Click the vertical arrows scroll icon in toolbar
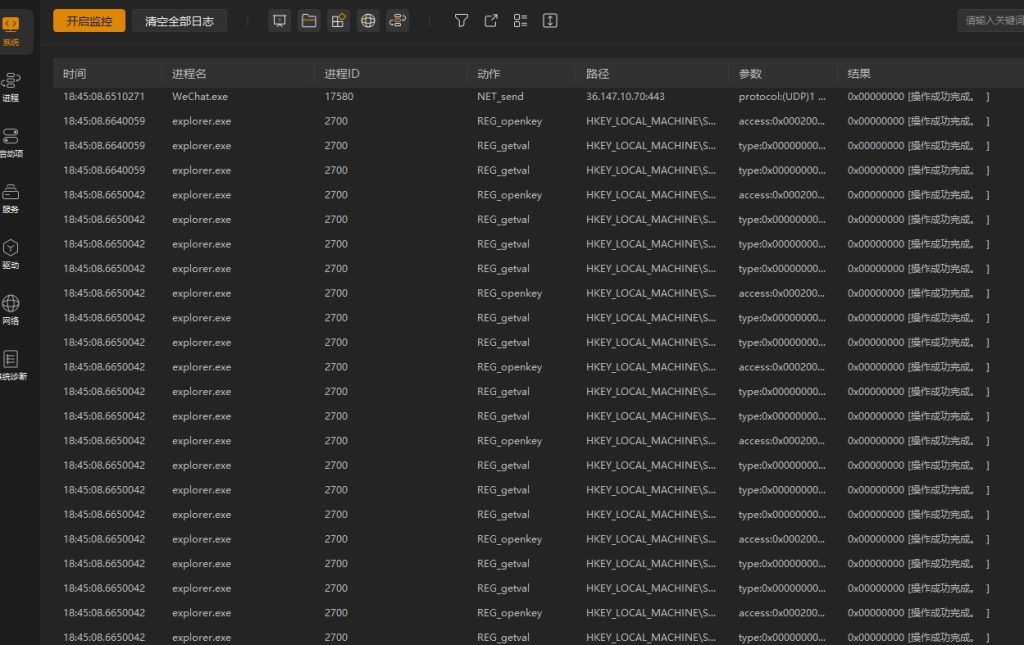Image resolution: width=1024 pixels, height=645 pixels. (550, 21)
